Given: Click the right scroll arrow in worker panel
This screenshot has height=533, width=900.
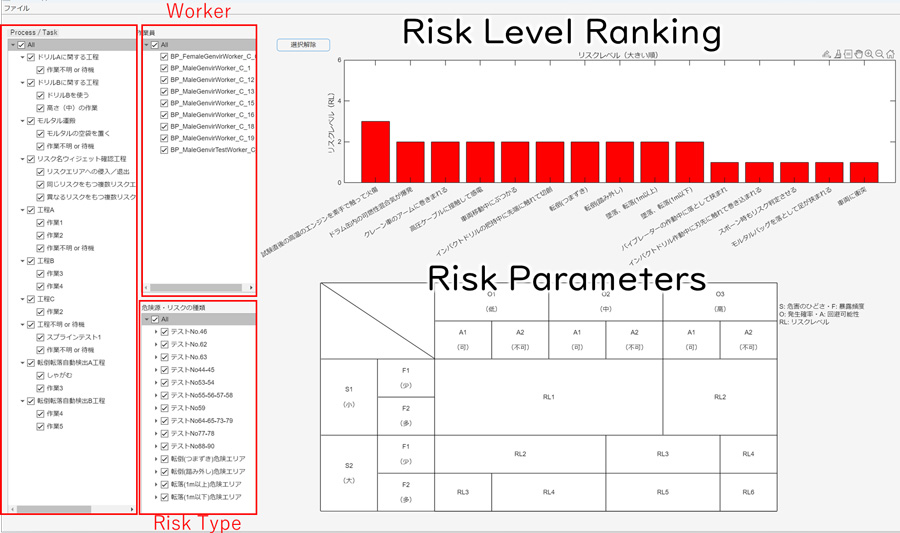Looking at the screenshot, I should (x=251, y=287).
